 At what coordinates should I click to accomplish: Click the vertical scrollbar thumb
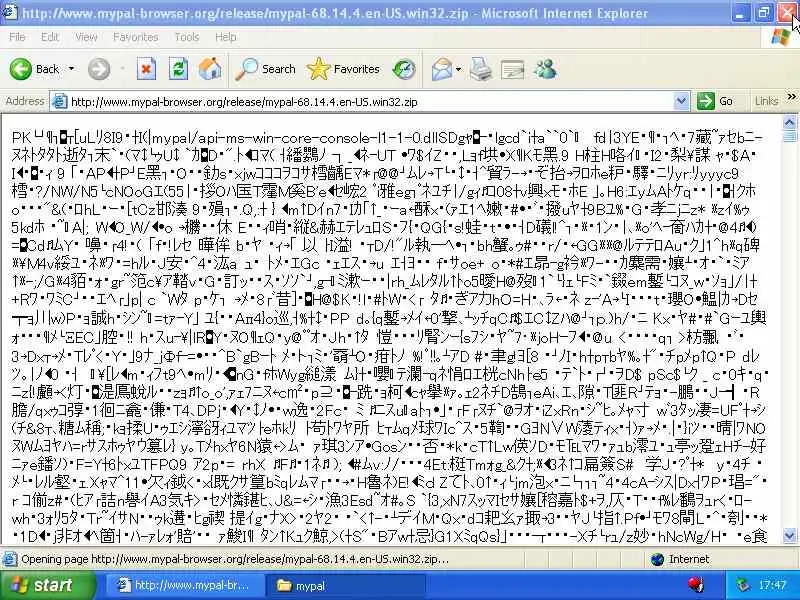point(789,136)
